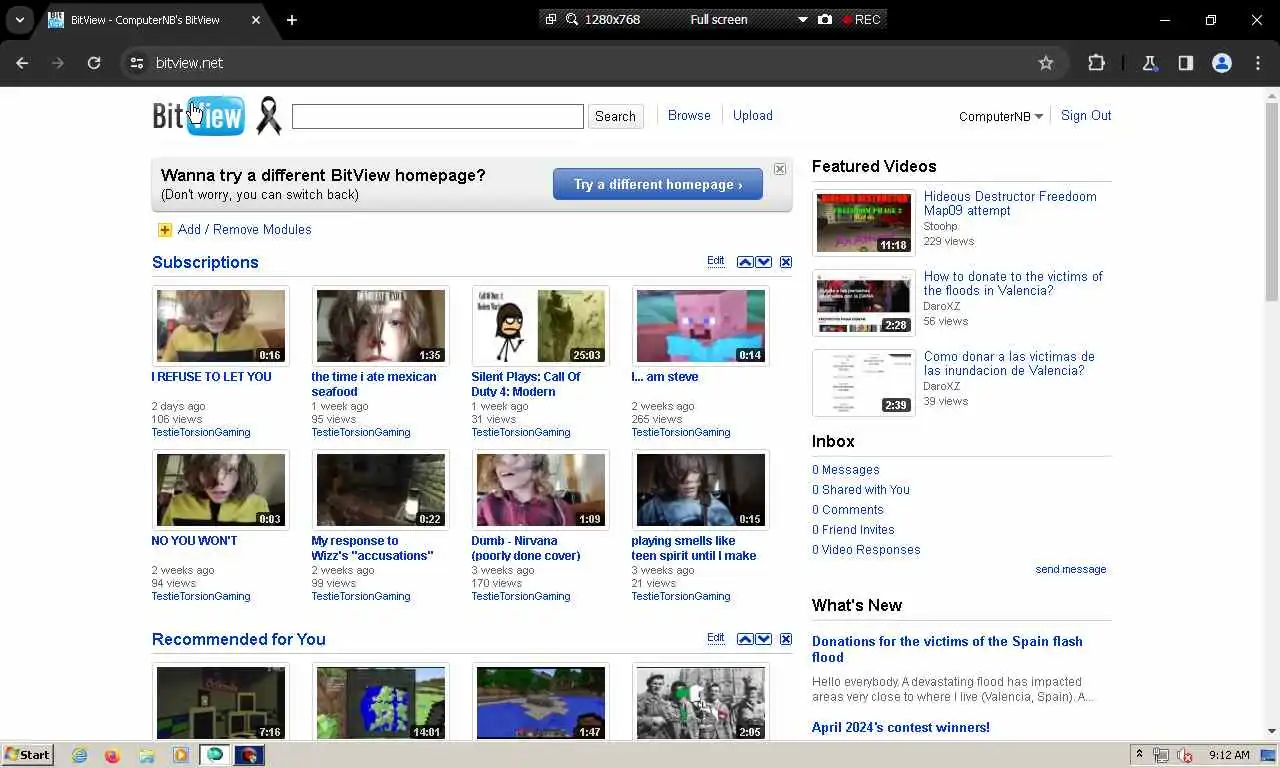Open Silent Plays: Call Of Duty 4 title
Image resolution: width=1280 pixels, height=768 pixels.
tap(526, 384)
